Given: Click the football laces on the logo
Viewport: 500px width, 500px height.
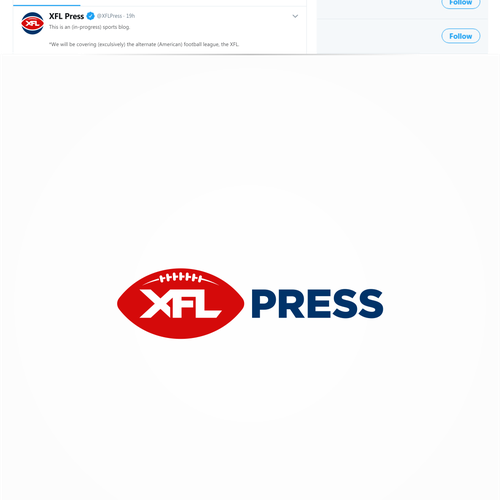Looking at the screenshot, I should [x=180, y=278].
